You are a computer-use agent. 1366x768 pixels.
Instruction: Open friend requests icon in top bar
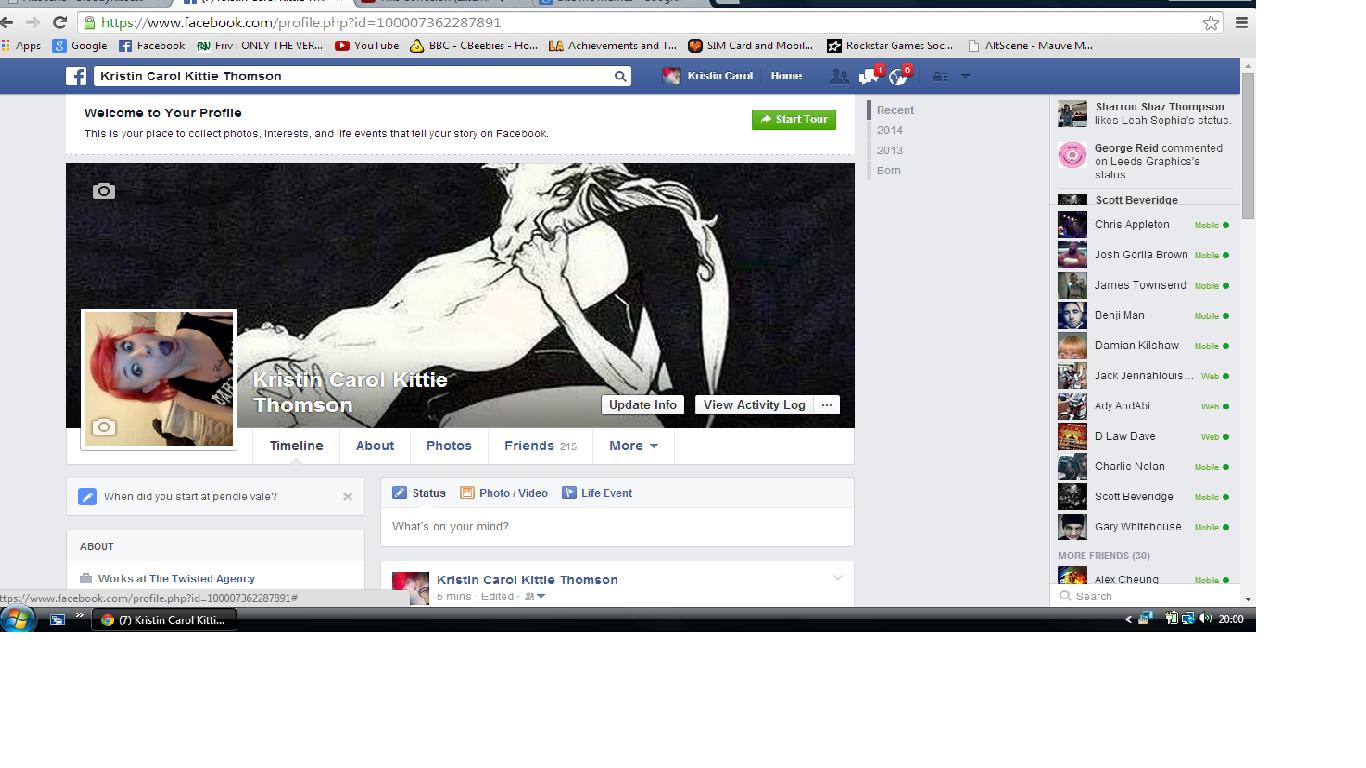coord(839,76)
